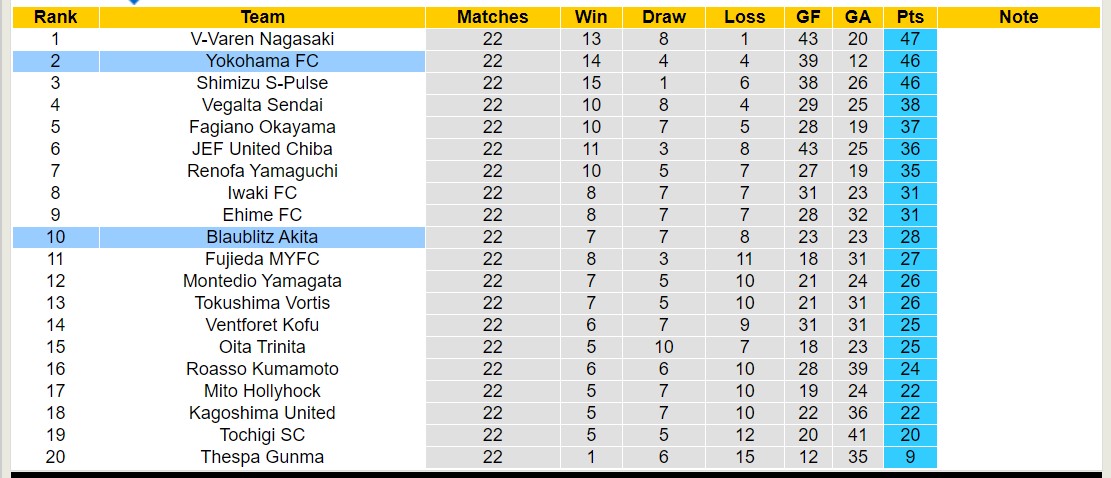
Task: Click on JEF United Chiba
Action: 263,149
